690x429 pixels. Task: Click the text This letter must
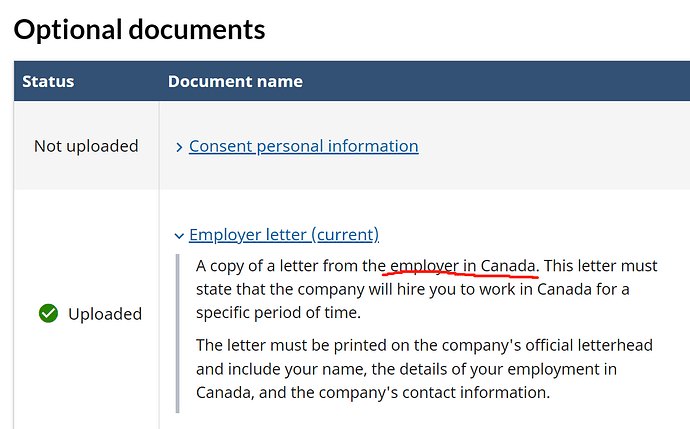click(601, 266)
